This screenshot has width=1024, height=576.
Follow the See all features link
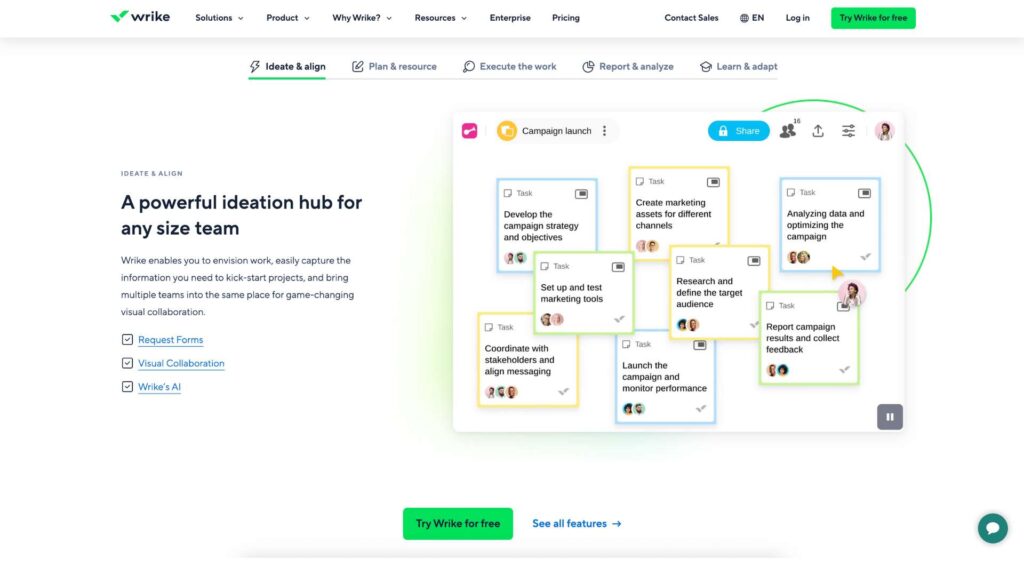click(577, 523)
